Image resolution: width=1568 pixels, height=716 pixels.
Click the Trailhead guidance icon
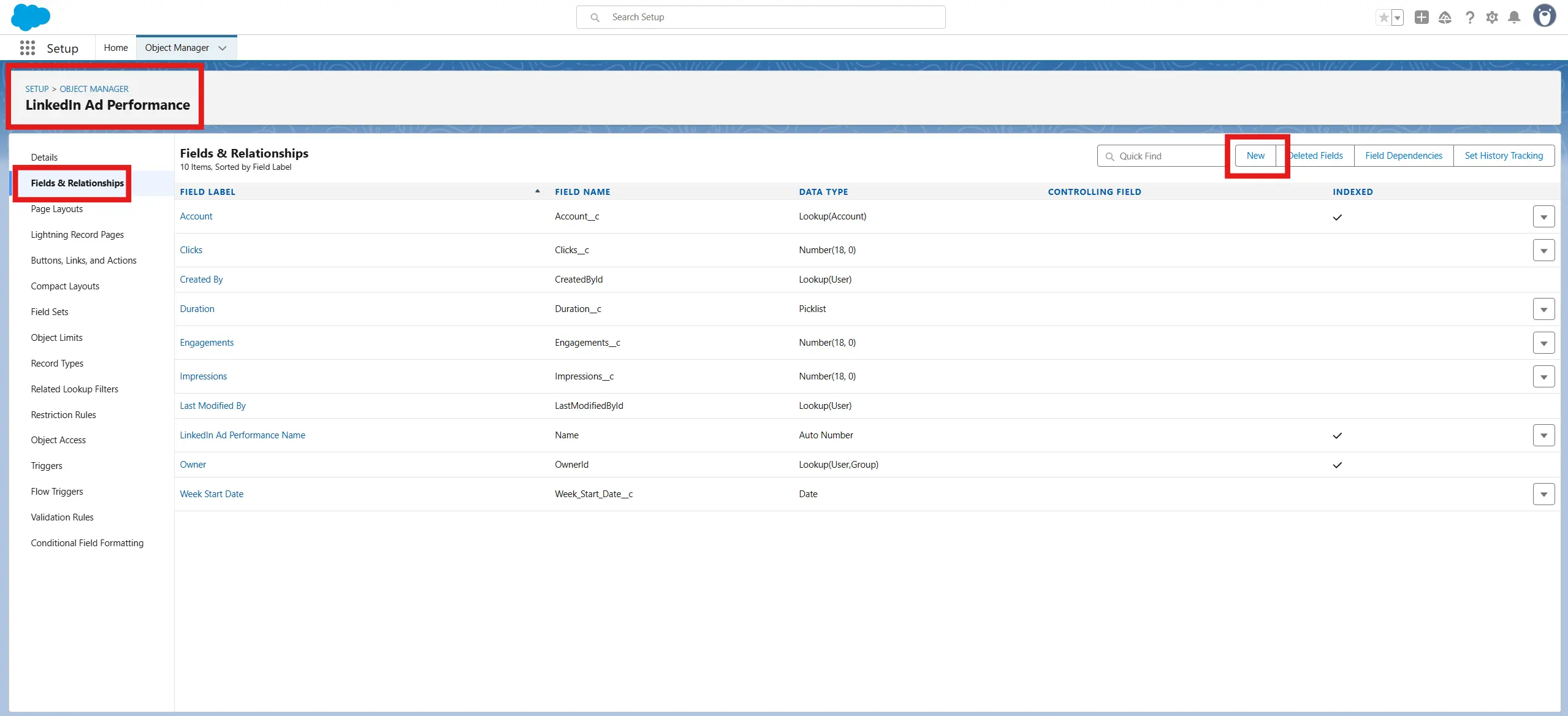click(1445, 17)
